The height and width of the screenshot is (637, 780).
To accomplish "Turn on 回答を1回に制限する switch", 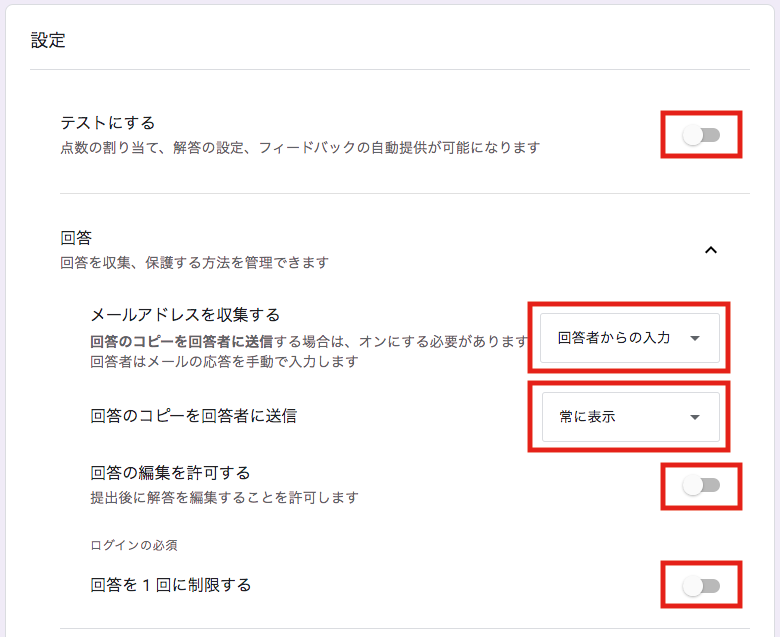I will tap(701, 586).
